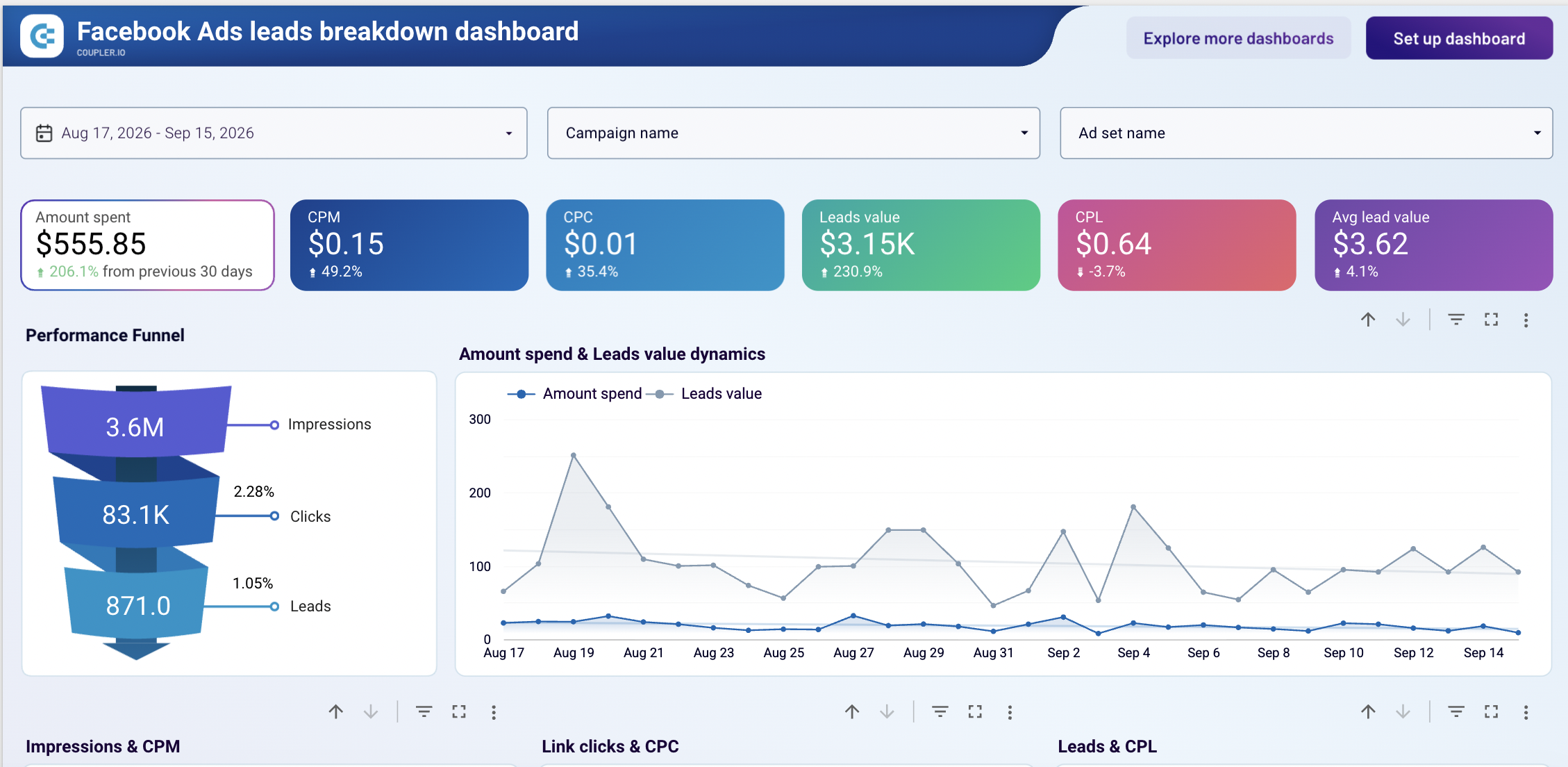Image resolution: width=1568 pixels, height=767 pixels.
Task: Open three-dot menu above Link clicks & CPC
Action: point(1010,712)
